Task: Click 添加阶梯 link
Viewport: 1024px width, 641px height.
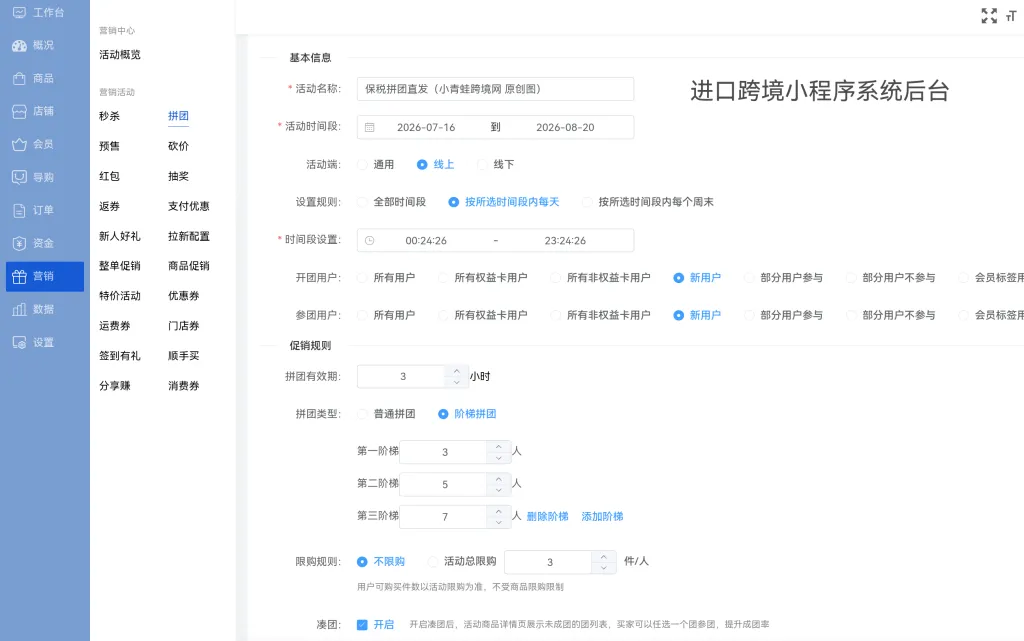Action: pos(602,516)
